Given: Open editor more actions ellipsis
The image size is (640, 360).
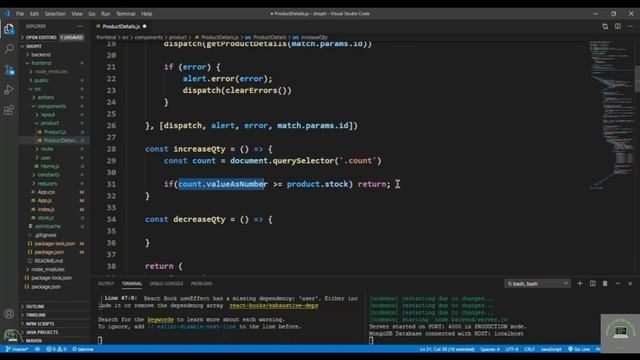Looking at the screenshot, I should [630, 26].
